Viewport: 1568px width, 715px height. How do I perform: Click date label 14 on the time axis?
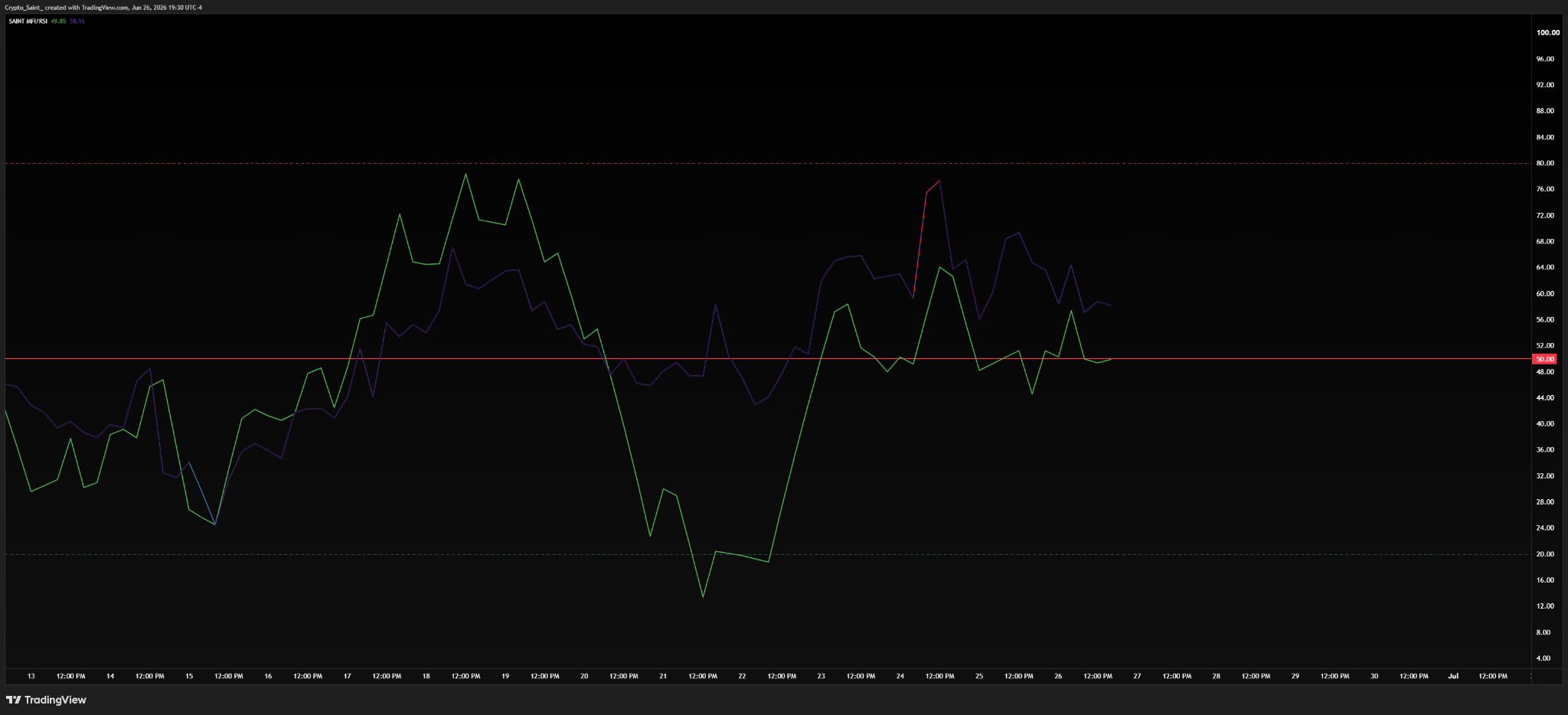click(110, 677)
